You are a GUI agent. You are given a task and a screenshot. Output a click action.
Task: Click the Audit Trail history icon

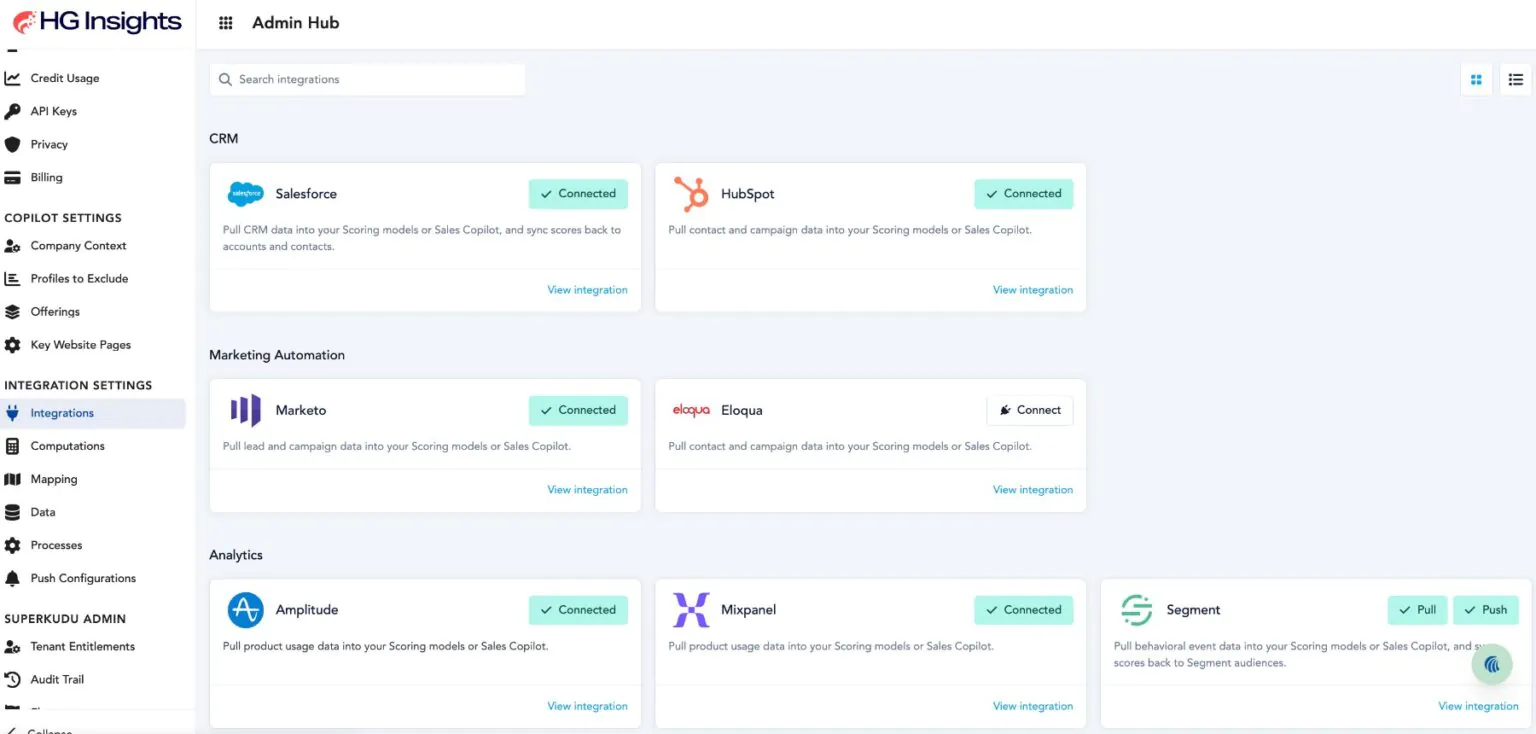[12, 679]
